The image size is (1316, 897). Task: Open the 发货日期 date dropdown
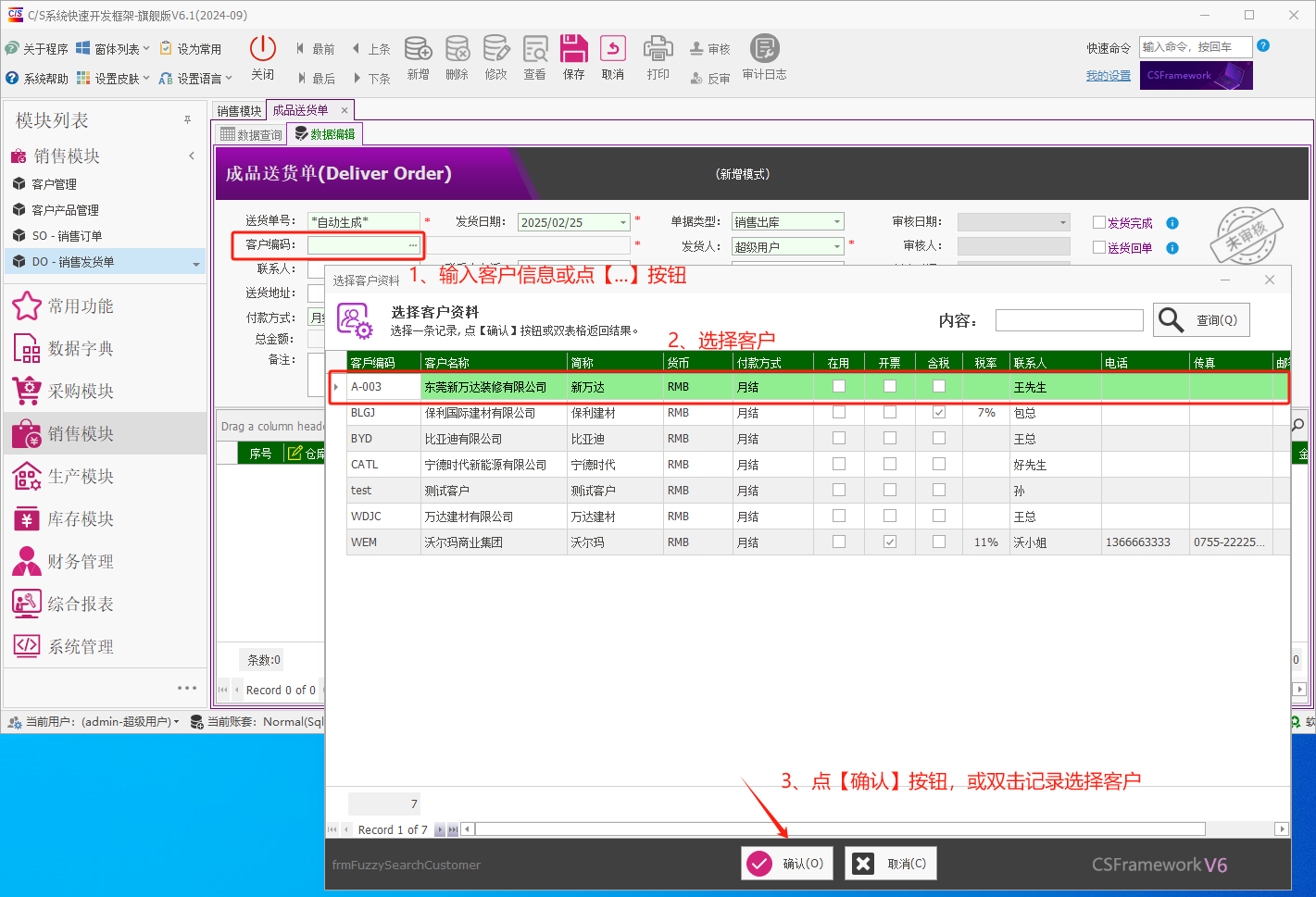coord(623,222)
